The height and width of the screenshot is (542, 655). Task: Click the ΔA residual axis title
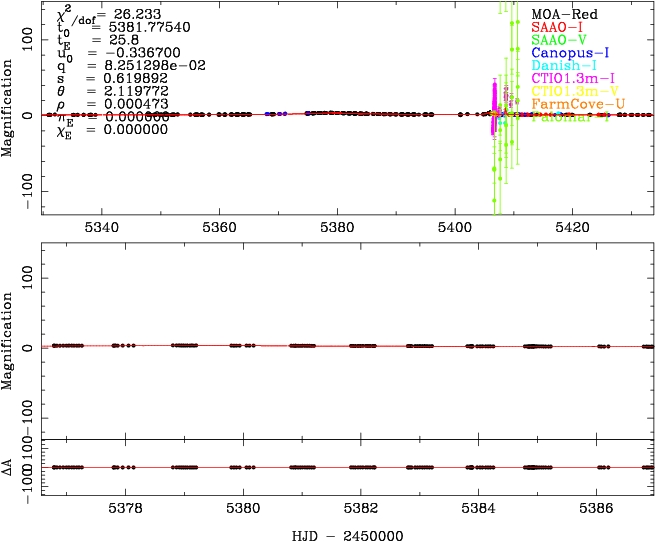pyautogui.click(x=7, y=467)
